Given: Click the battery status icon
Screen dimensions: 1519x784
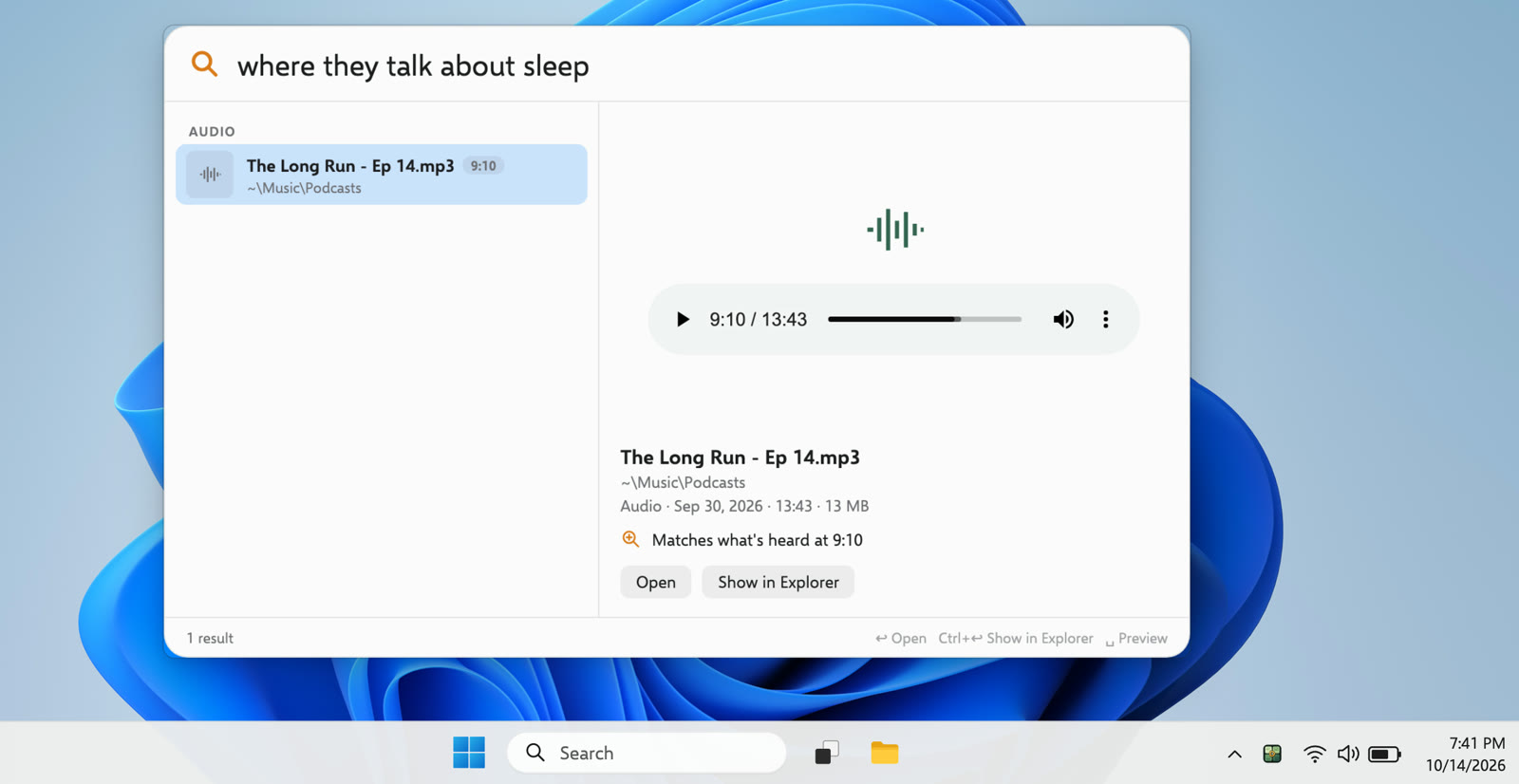Looking at the screenshot, I should [1384, 755].
